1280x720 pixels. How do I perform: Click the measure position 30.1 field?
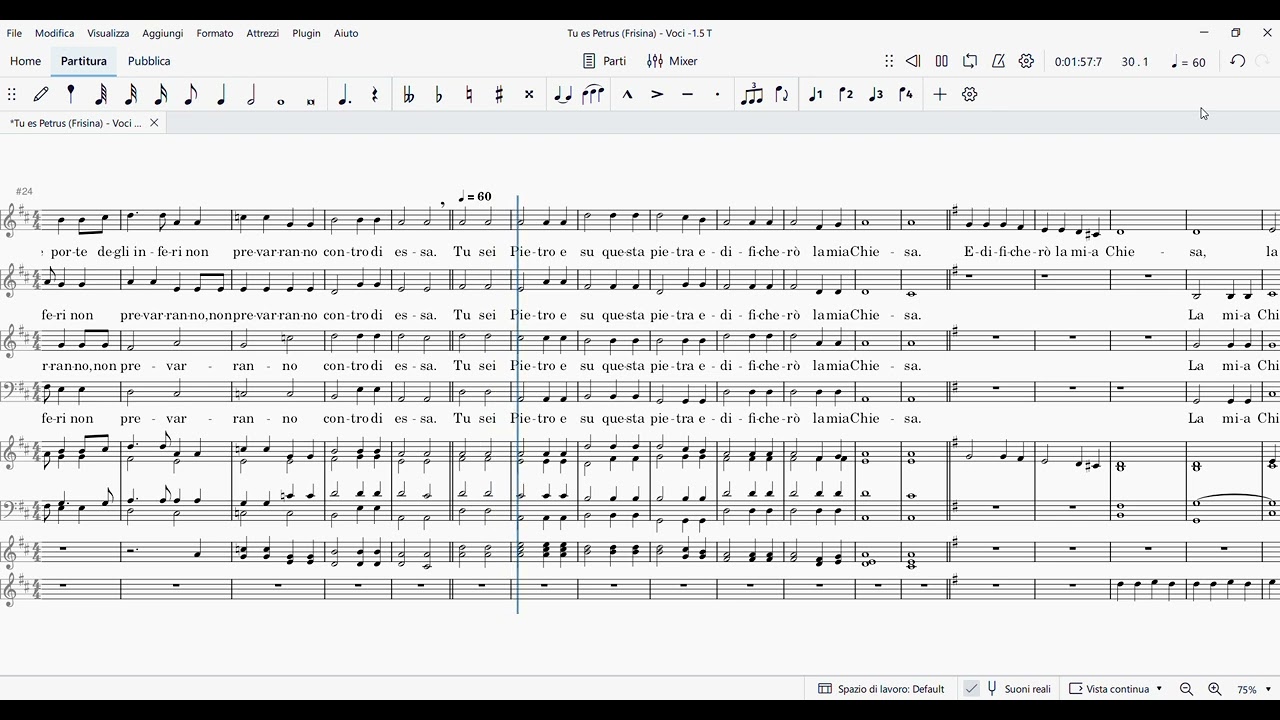1135,62
